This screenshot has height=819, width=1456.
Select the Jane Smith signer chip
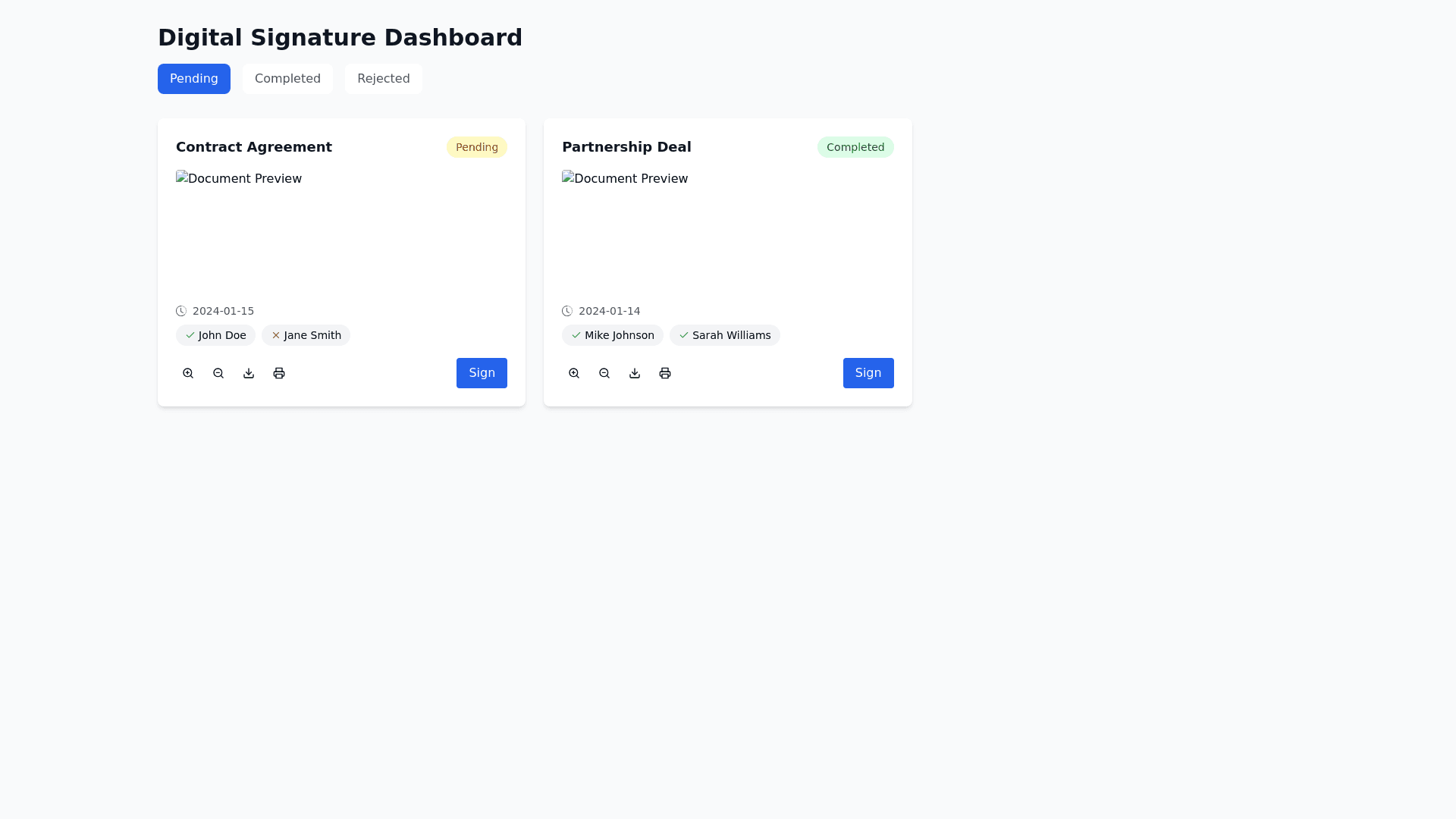pos(306,335)
